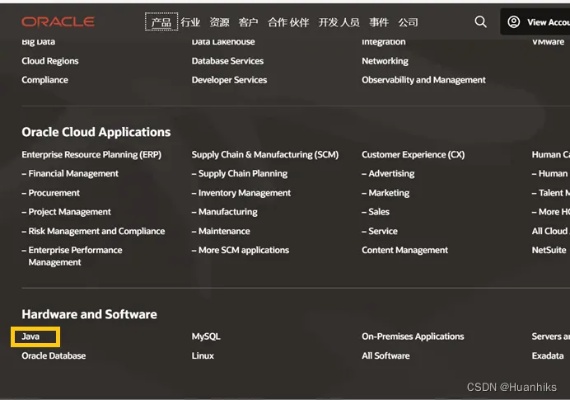This screenshot has width=570, height=400.
Task: Open the NetSuite link
Action: (x=549, y=250)
